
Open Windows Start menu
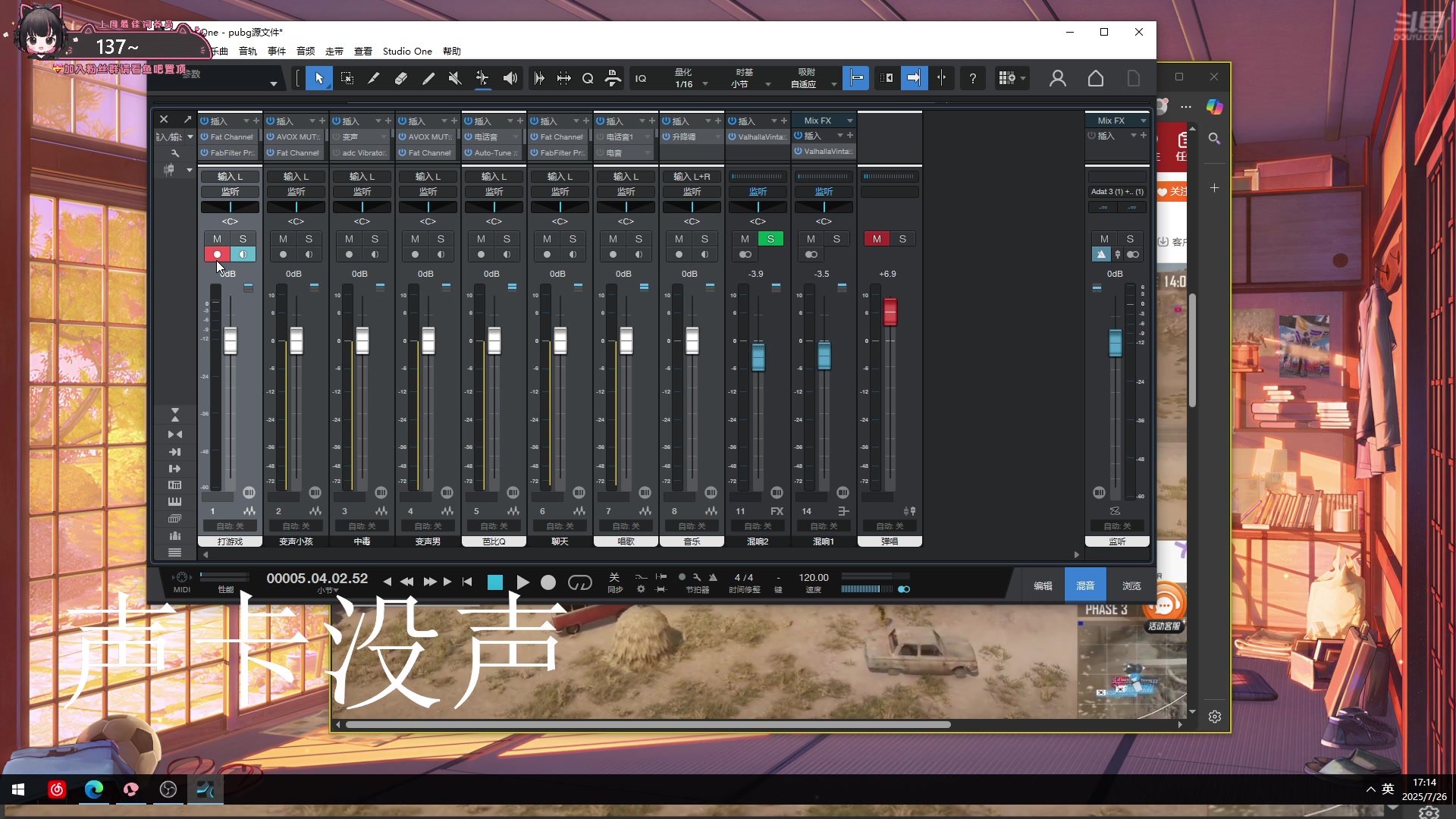pyautogui.click(x=18, y=789)
